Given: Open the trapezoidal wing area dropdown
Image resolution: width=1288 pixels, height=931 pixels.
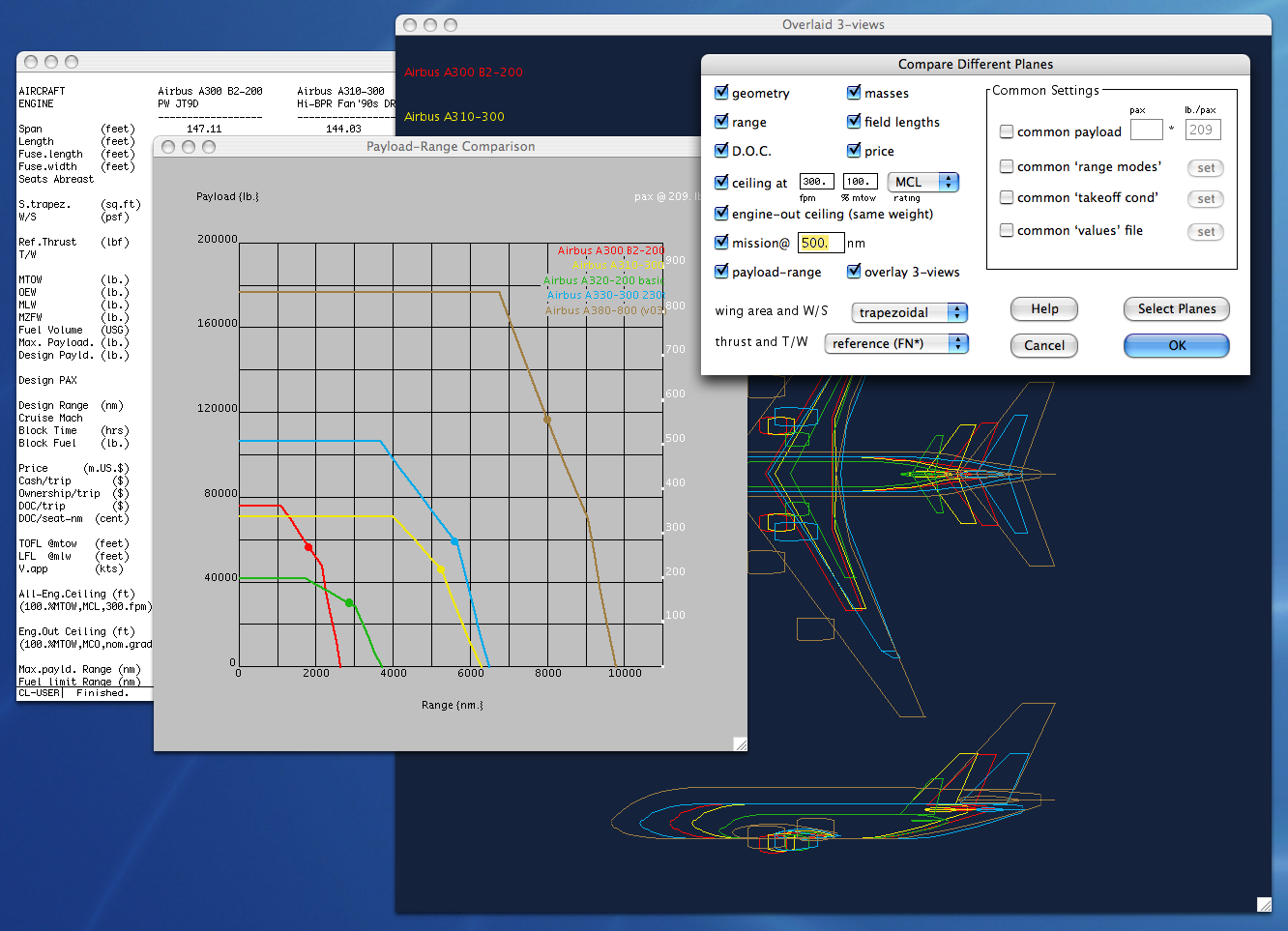Looking at the screenshot, I should [x=909, y=312].
